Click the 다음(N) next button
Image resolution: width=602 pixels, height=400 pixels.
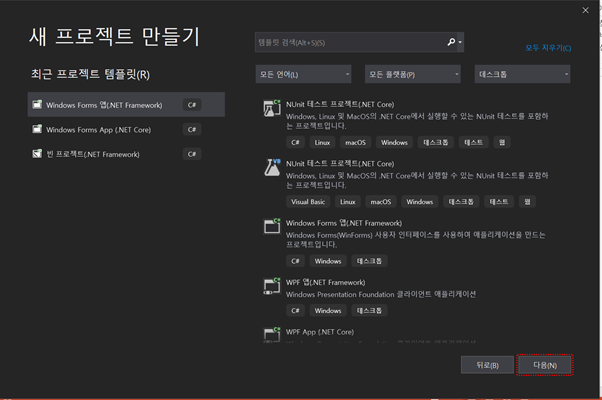(545, 365)
